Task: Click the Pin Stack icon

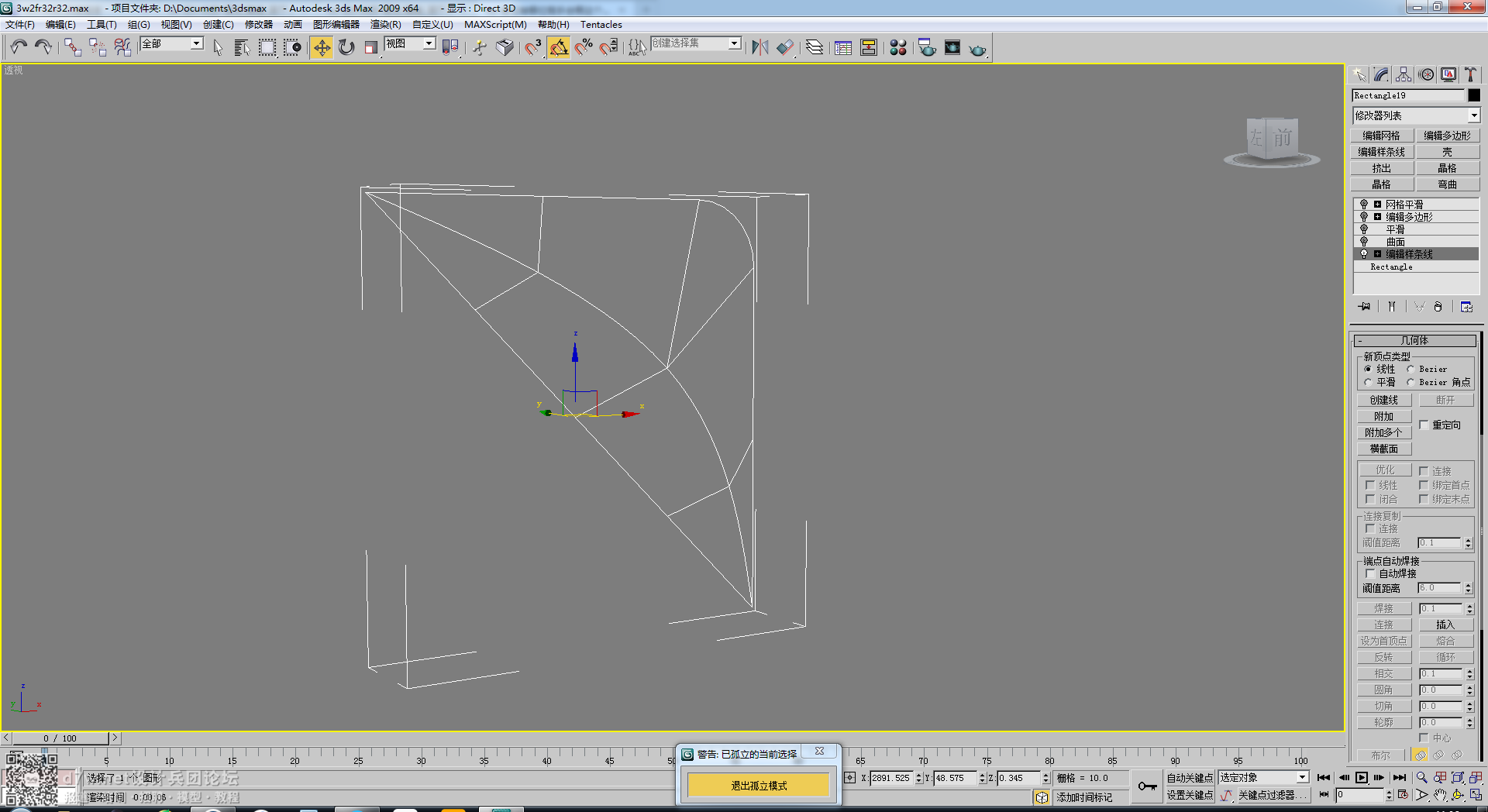Action: coord(1364,307)
